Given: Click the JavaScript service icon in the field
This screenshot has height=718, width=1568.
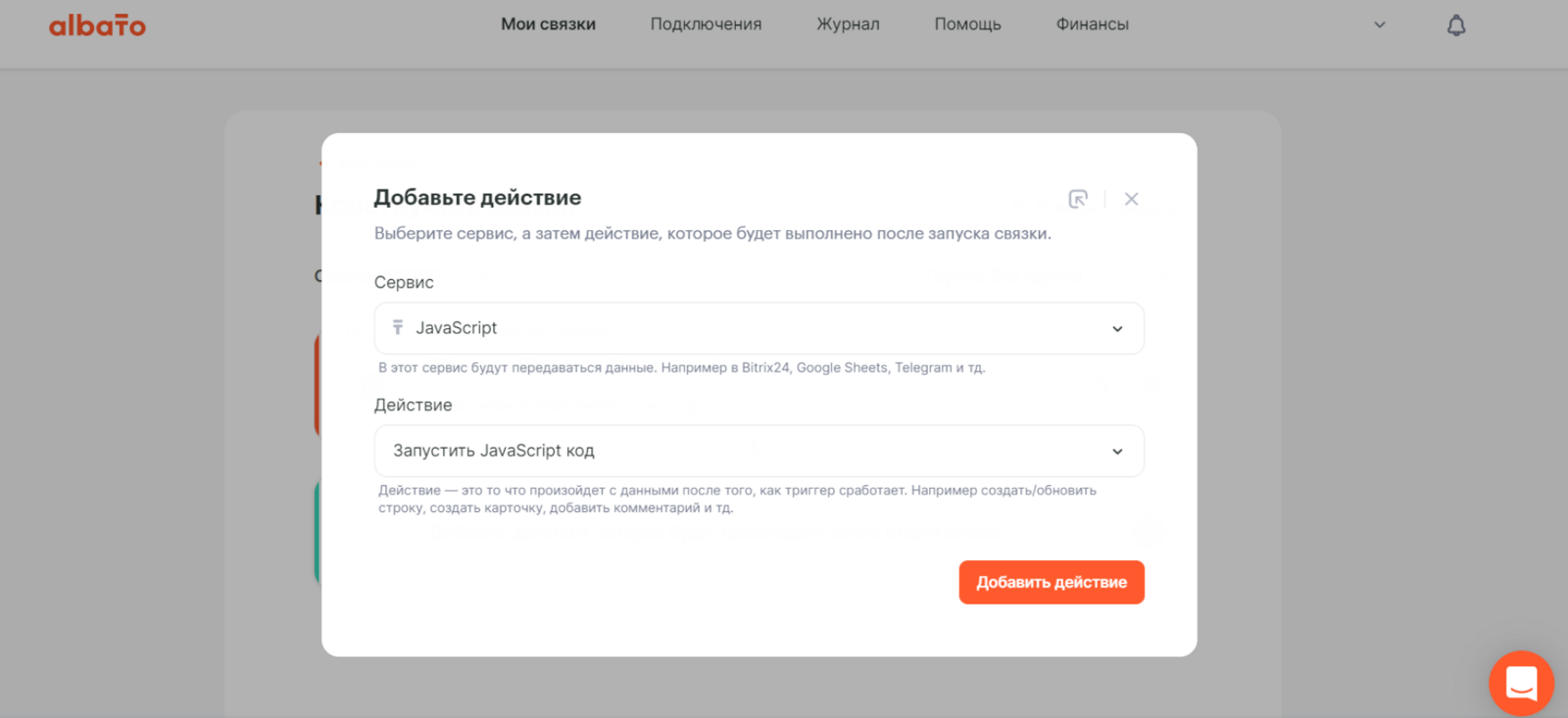Looking at the screenshot, I should click(x=398, y=328).
